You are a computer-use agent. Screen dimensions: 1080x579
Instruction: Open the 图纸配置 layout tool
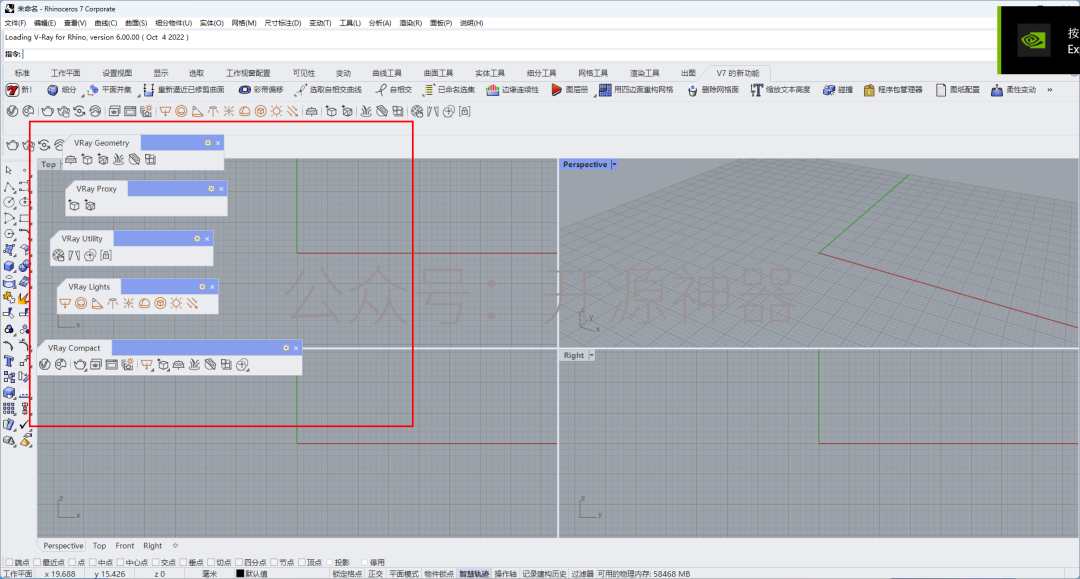pyautogui.click(x=957, y=90)
